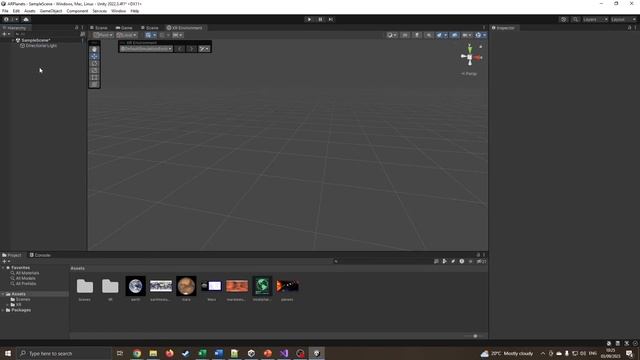Open the Windows Start menu
Image resolution: width=640 pixels, height=360 pixels.
pyautogui.click(x=7, y=353)
